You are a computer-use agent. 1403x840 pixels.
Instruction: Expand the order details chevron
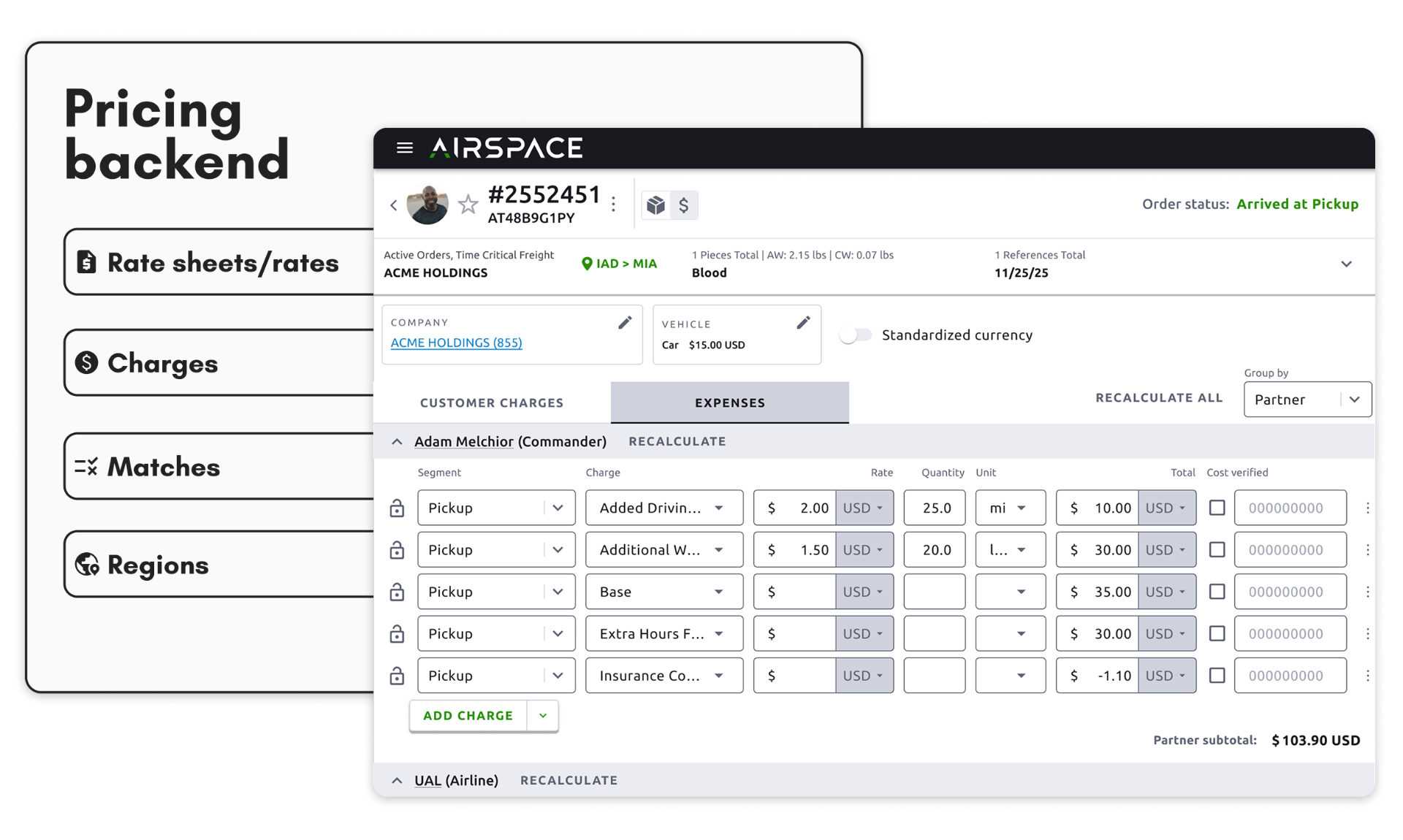(1346, 264)
